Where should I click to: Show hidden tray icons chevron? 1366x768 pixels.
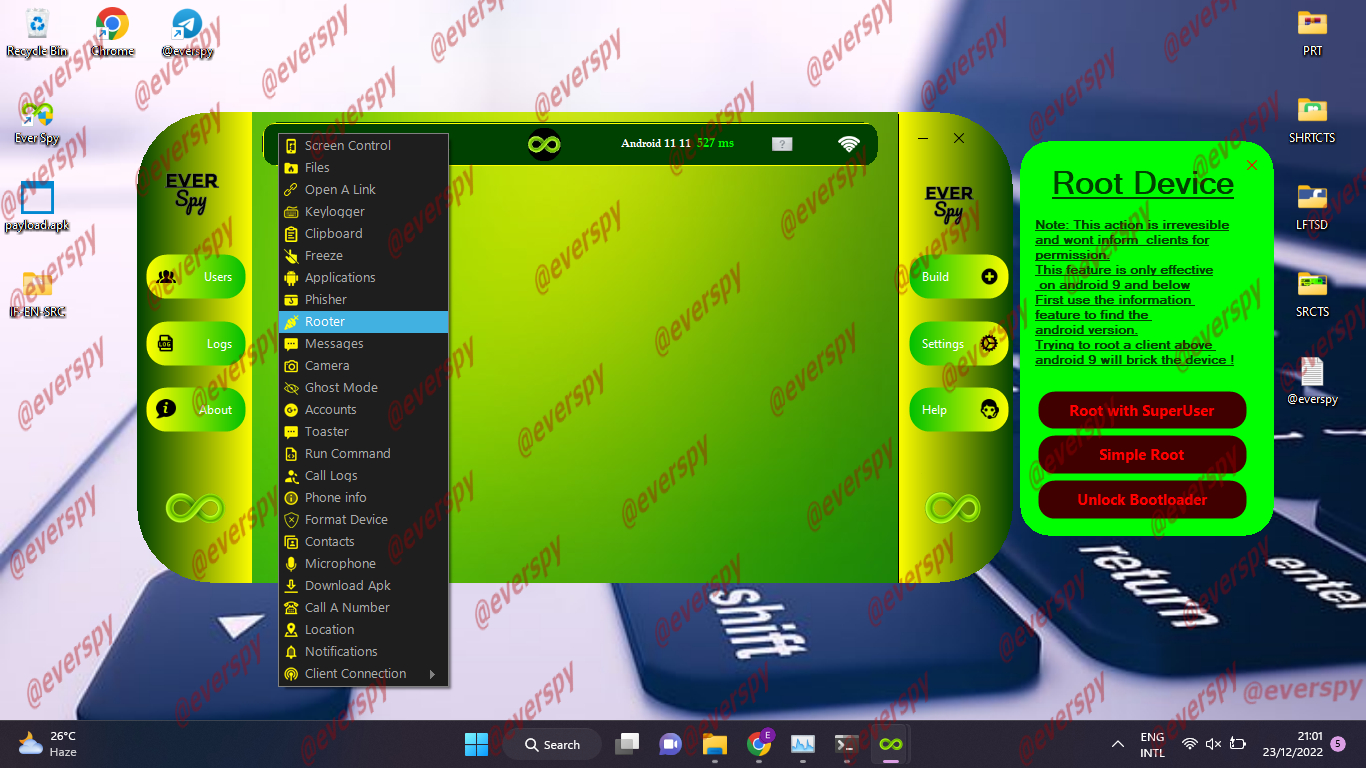click(x=1117, y=744)
